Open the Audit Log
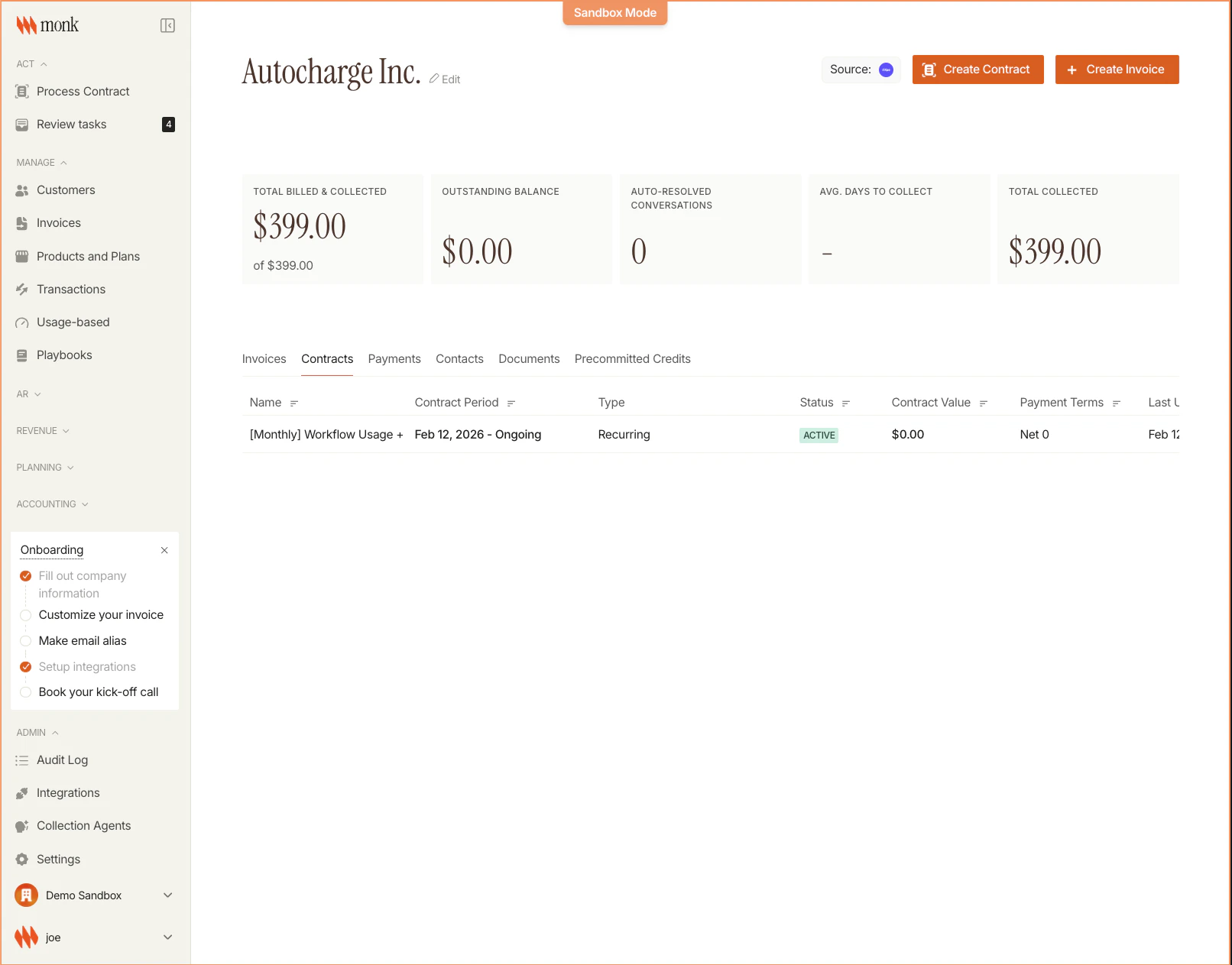 (63, 759)
